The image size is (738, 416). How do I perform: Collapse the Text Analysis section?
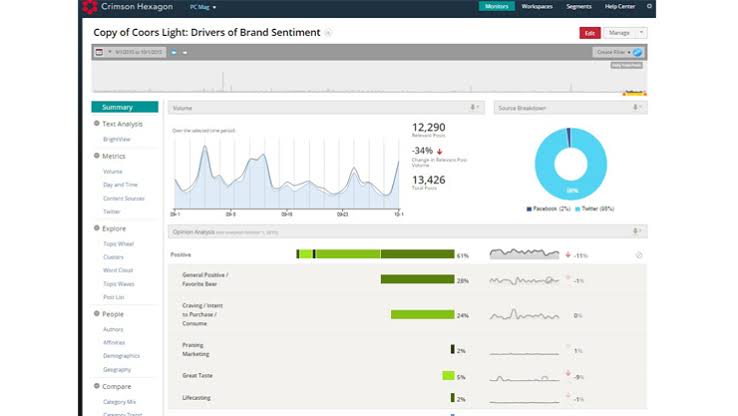click(96, 123)
